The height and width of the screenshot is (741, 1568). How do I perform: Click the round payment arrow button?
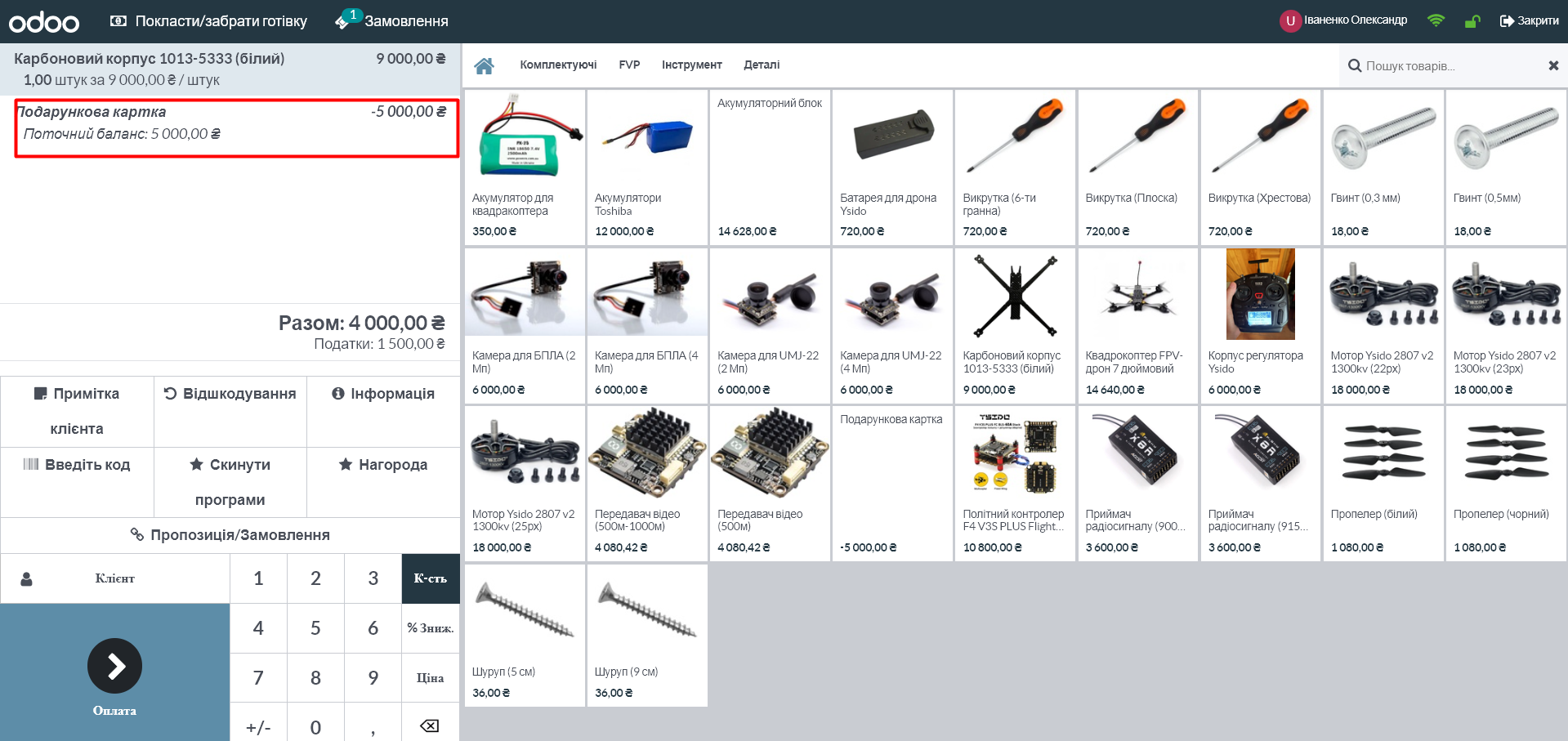pyautogui.click(x=114, y=666)
